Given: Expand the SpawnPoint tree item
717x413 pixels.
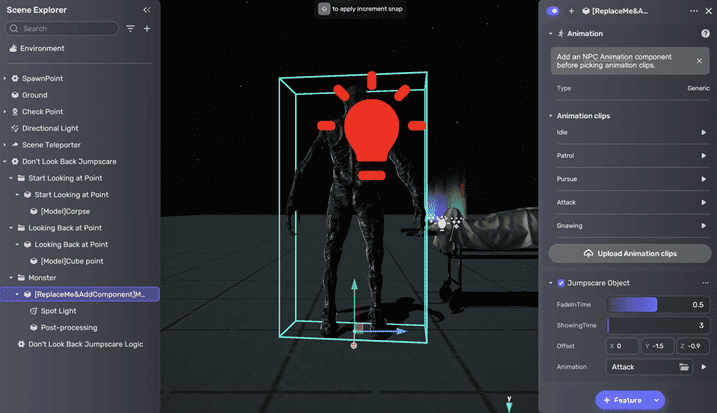Looking at the screenshot, I should tap(5, 78).
